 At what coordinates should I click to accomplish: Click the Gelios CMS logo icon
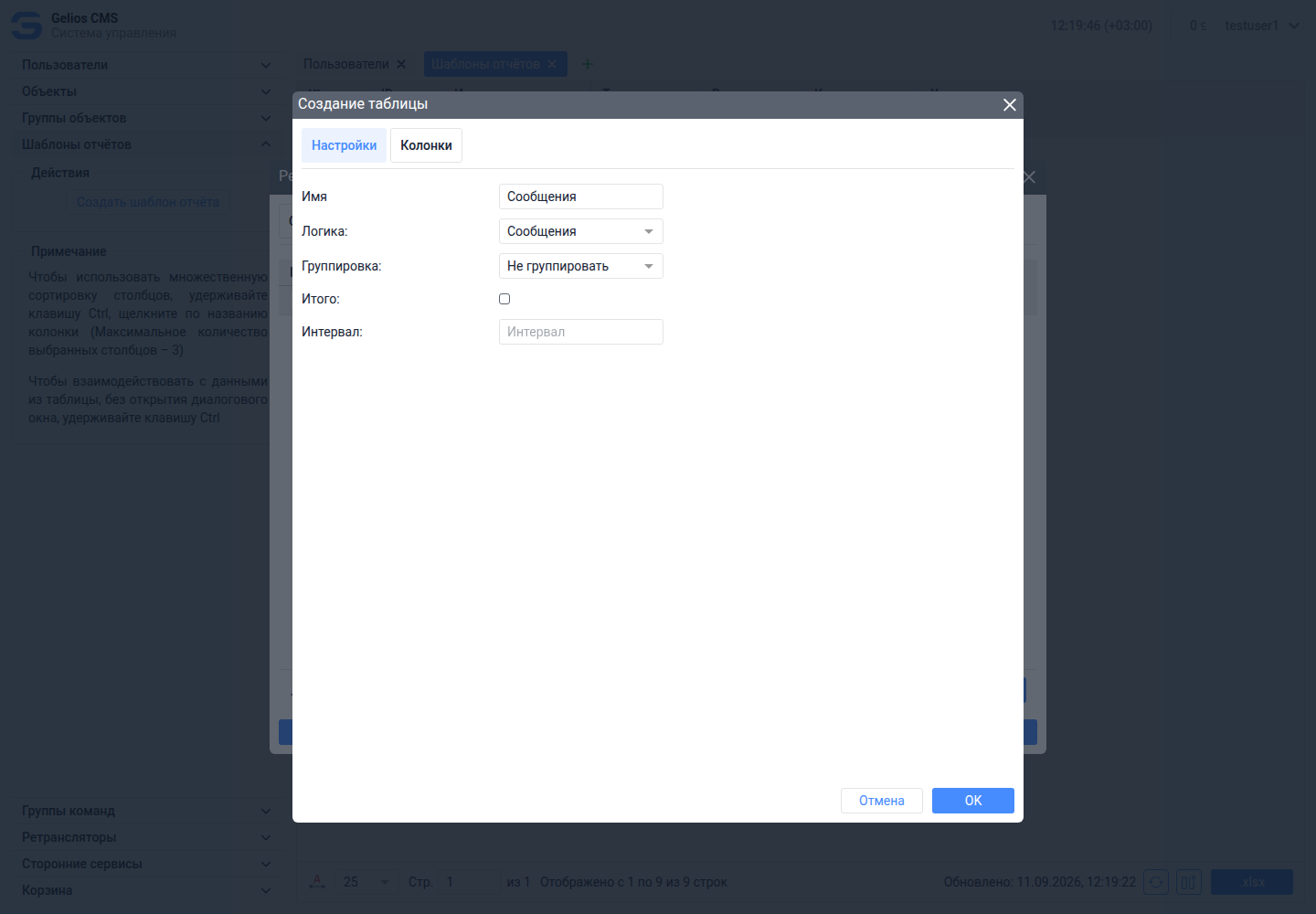pos(27,26)
